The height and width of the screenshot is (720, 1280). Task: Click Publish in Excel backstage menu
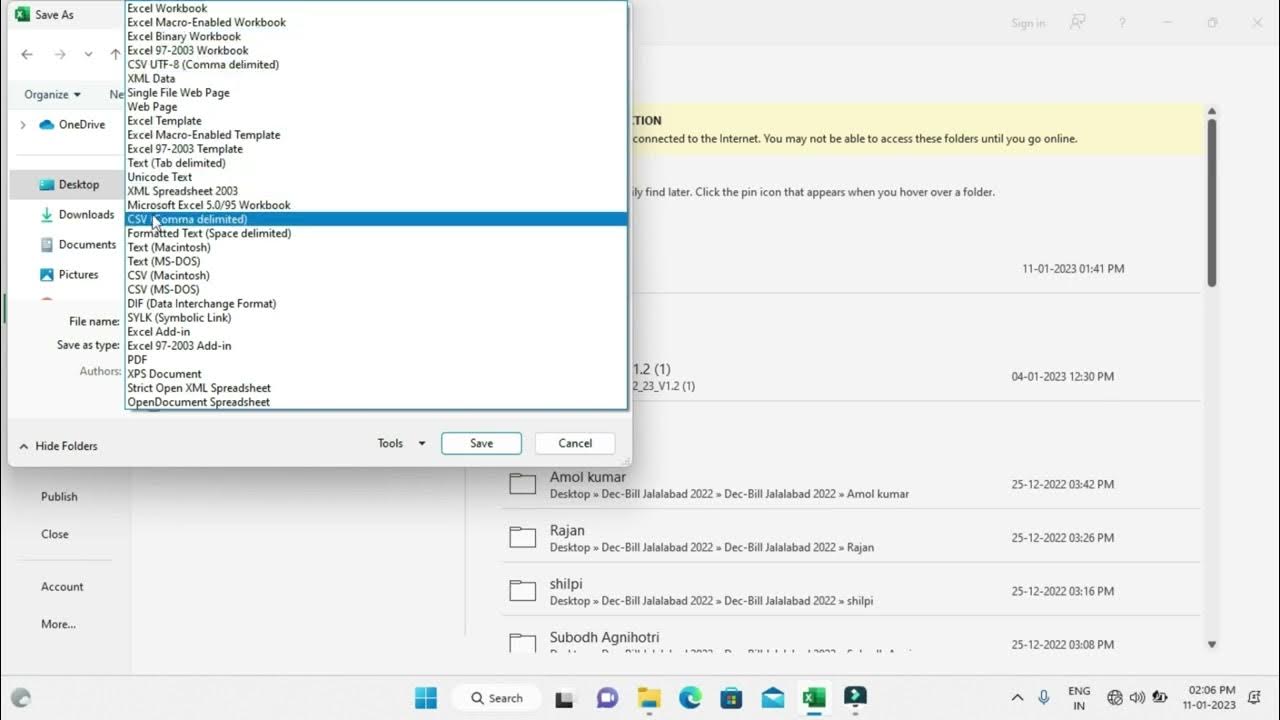pyautogui.click(x=59, y=496)
